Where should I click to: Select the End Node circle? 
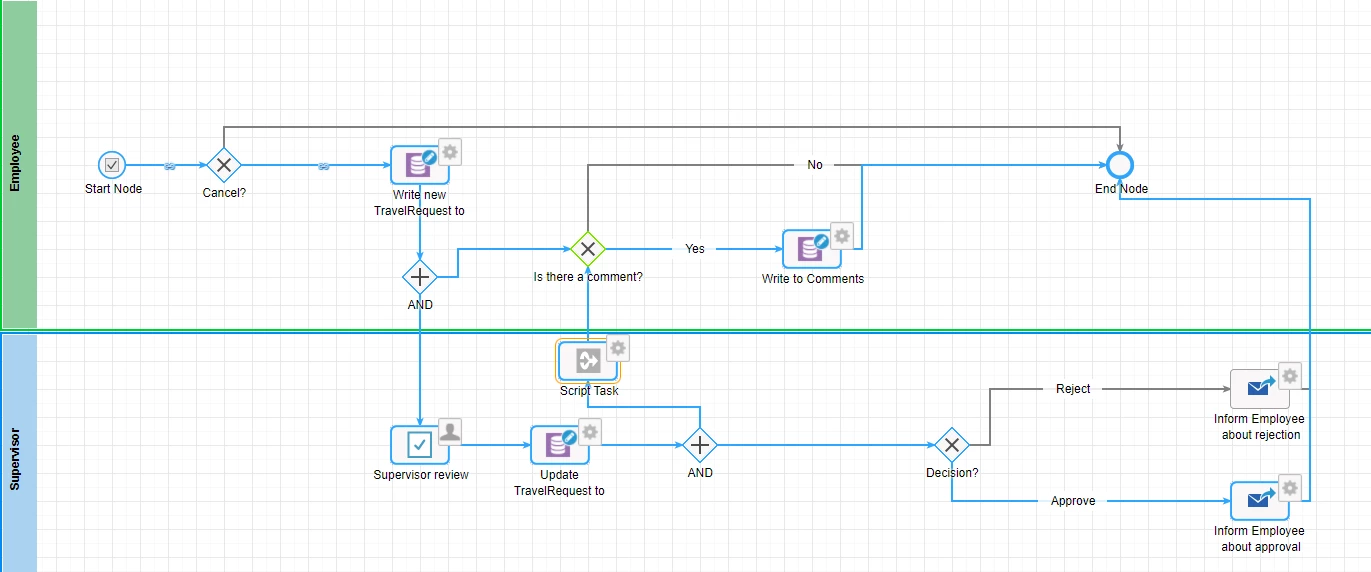click(1120, 165)
